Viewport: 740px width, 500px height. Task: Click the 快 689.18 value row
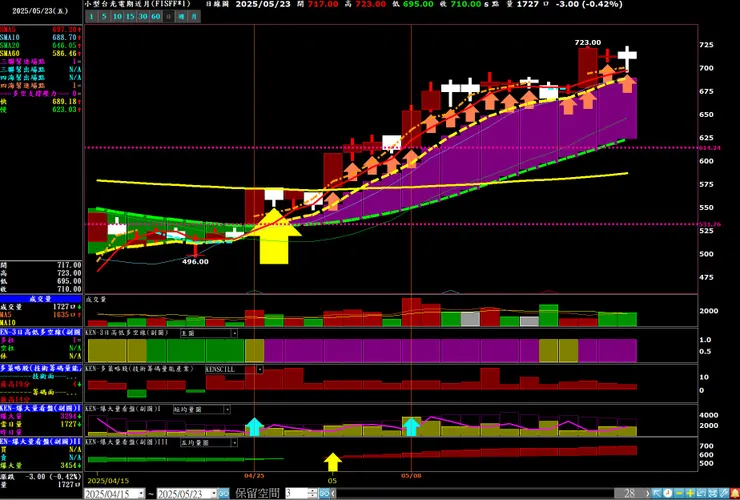coord(41,102)
